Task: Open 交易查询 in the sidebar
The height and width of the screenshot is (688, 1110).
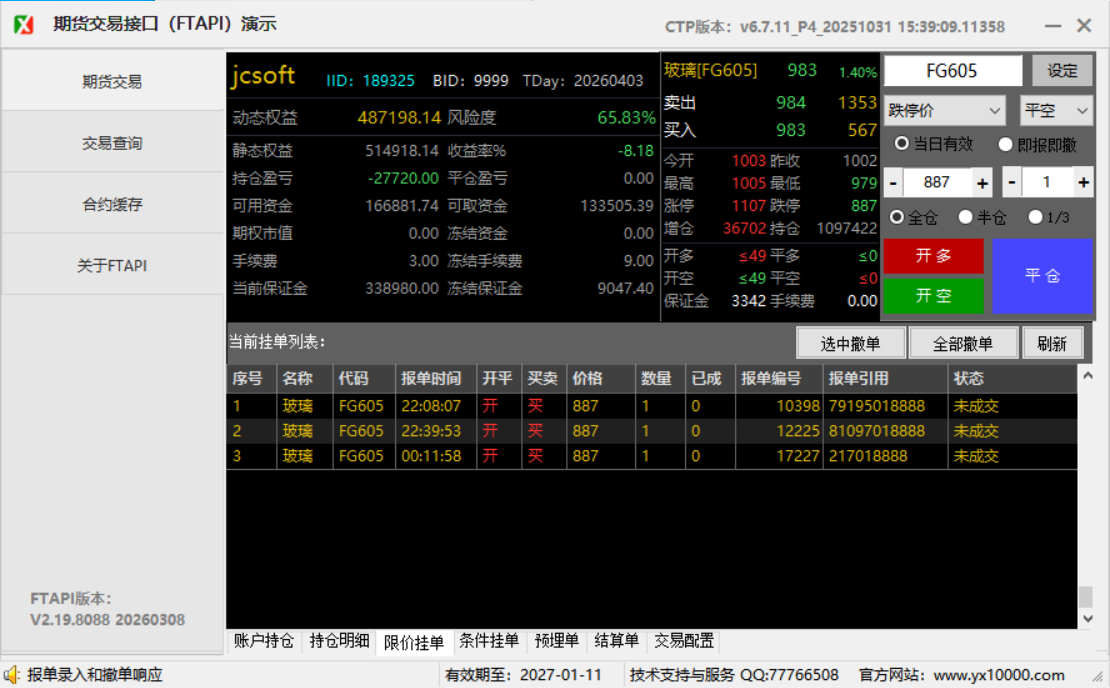Action: 112,143
